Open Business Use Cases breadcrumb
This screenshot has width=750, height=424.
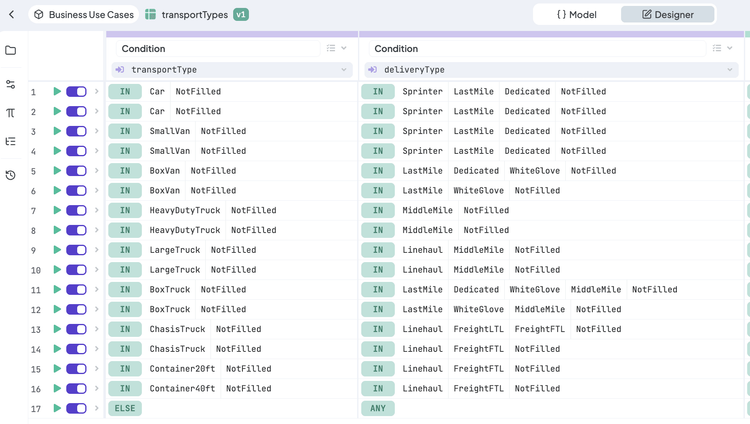click(83, 15)
